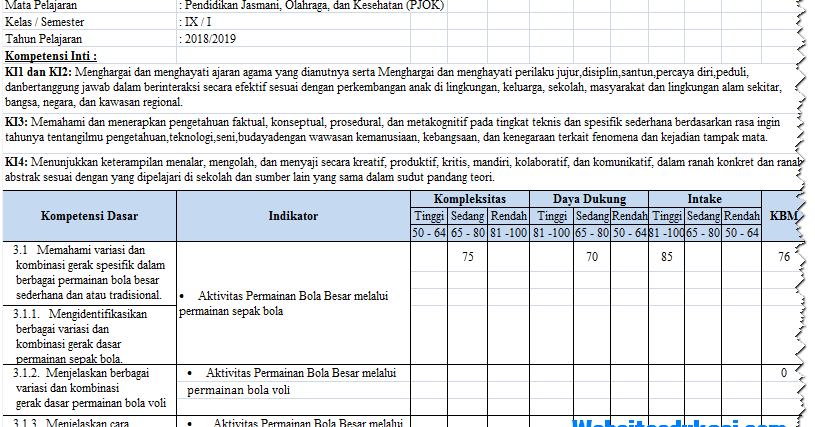Click the 'Pendidikan Jasmani, Olahraga, dan Kesehatan (PJOK)' cell
Image resolution: width=815 pixels, height=427 pixels.
pos(311,6)
